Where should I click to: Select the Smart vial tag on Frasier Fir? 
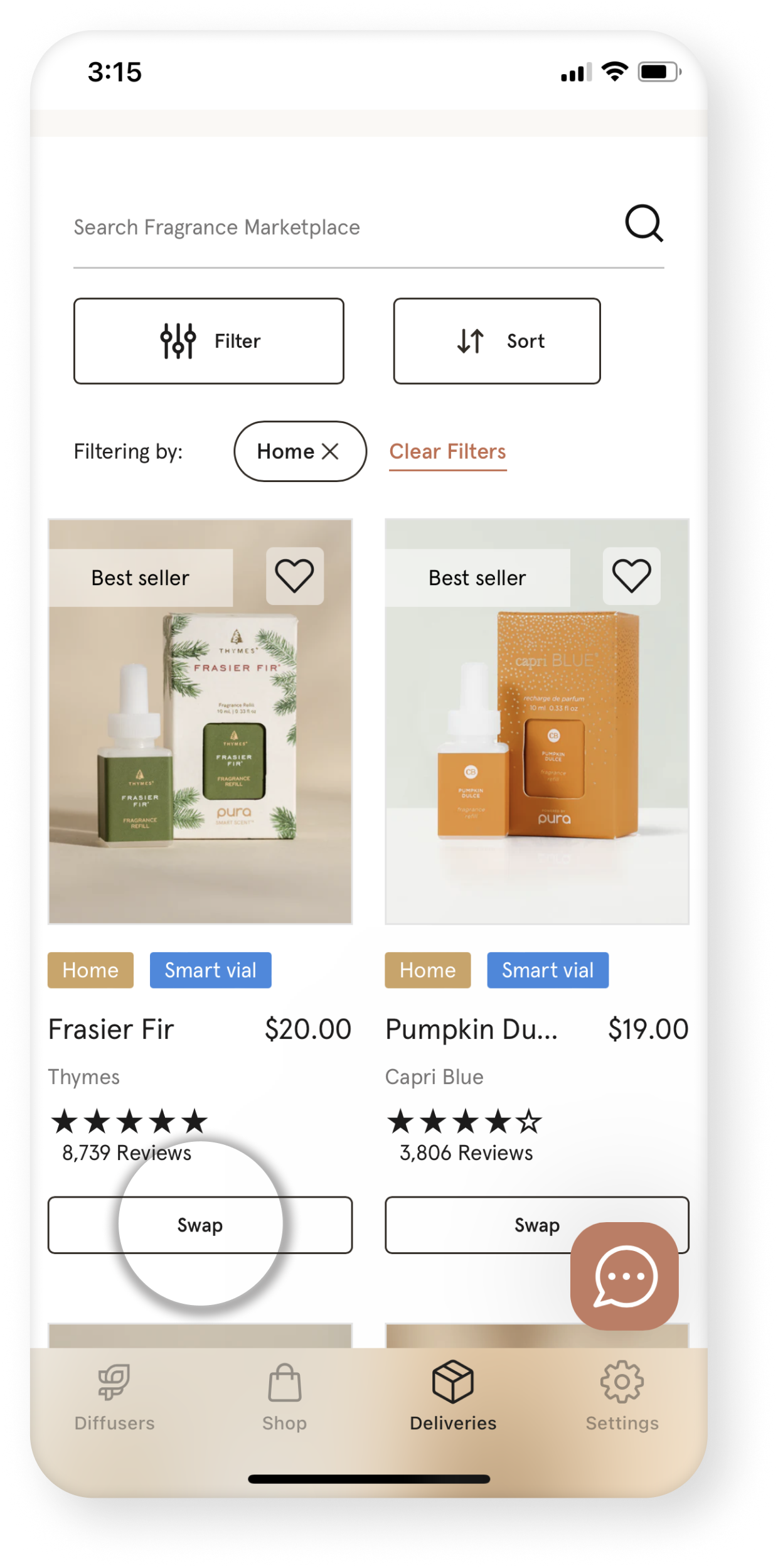210,970
